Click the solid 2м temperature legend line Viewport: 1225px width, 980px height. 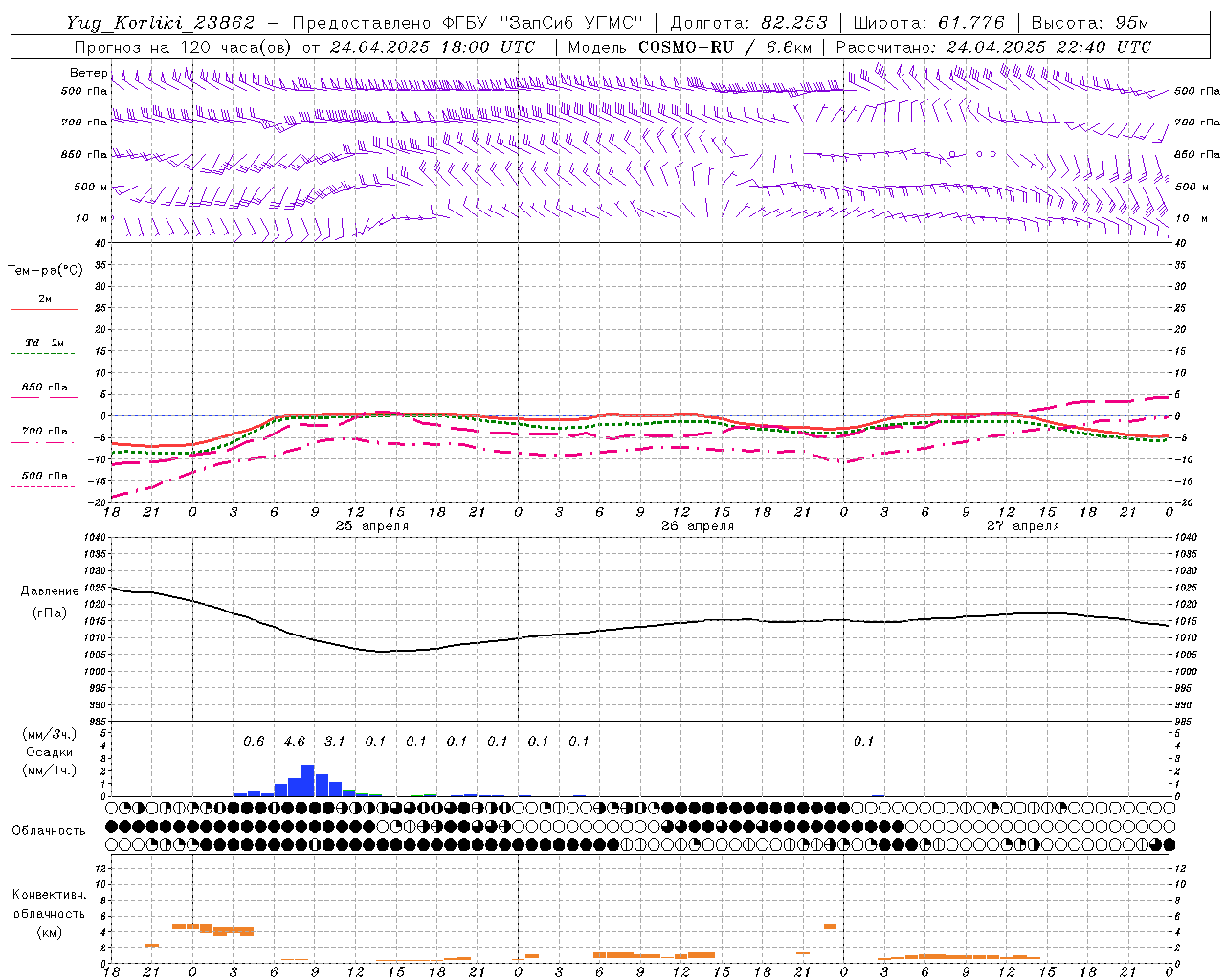point(44,309)
